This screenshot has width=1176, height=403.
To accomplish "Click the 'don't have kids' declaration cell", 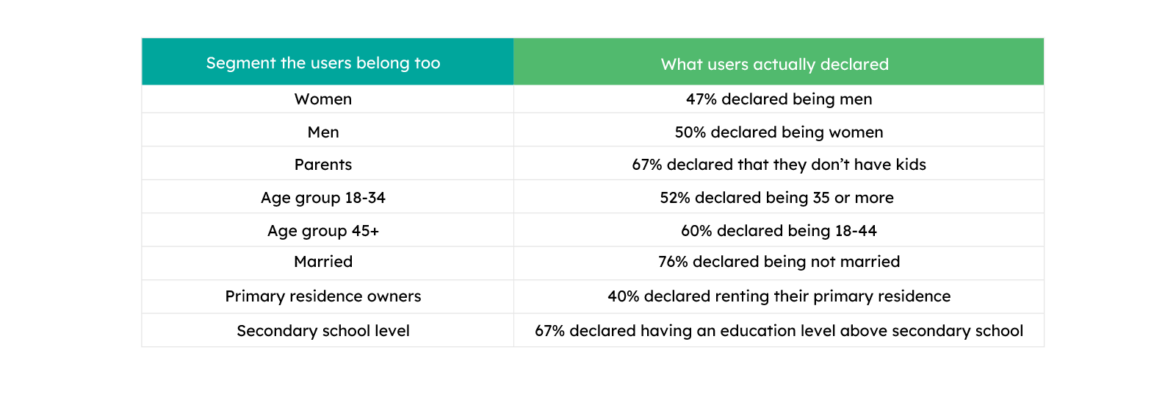I will (x=779, y=164).
